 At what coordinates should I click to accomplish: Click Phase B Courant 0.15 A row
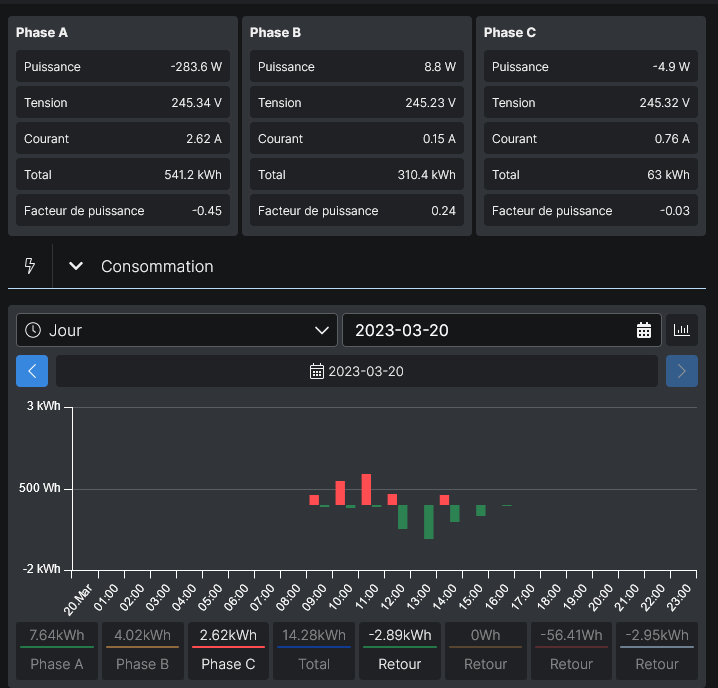click(357, 138)
